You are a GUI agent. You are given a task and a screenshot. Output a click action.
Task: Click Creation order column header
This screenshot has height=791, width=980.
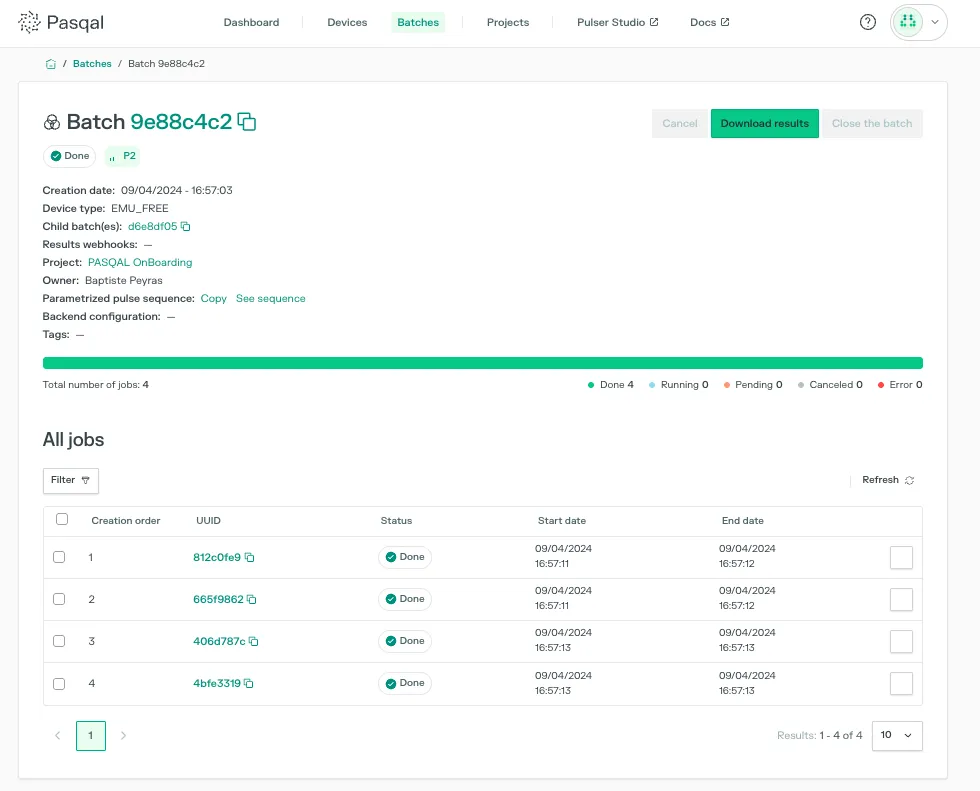click(x=126, y=520)
